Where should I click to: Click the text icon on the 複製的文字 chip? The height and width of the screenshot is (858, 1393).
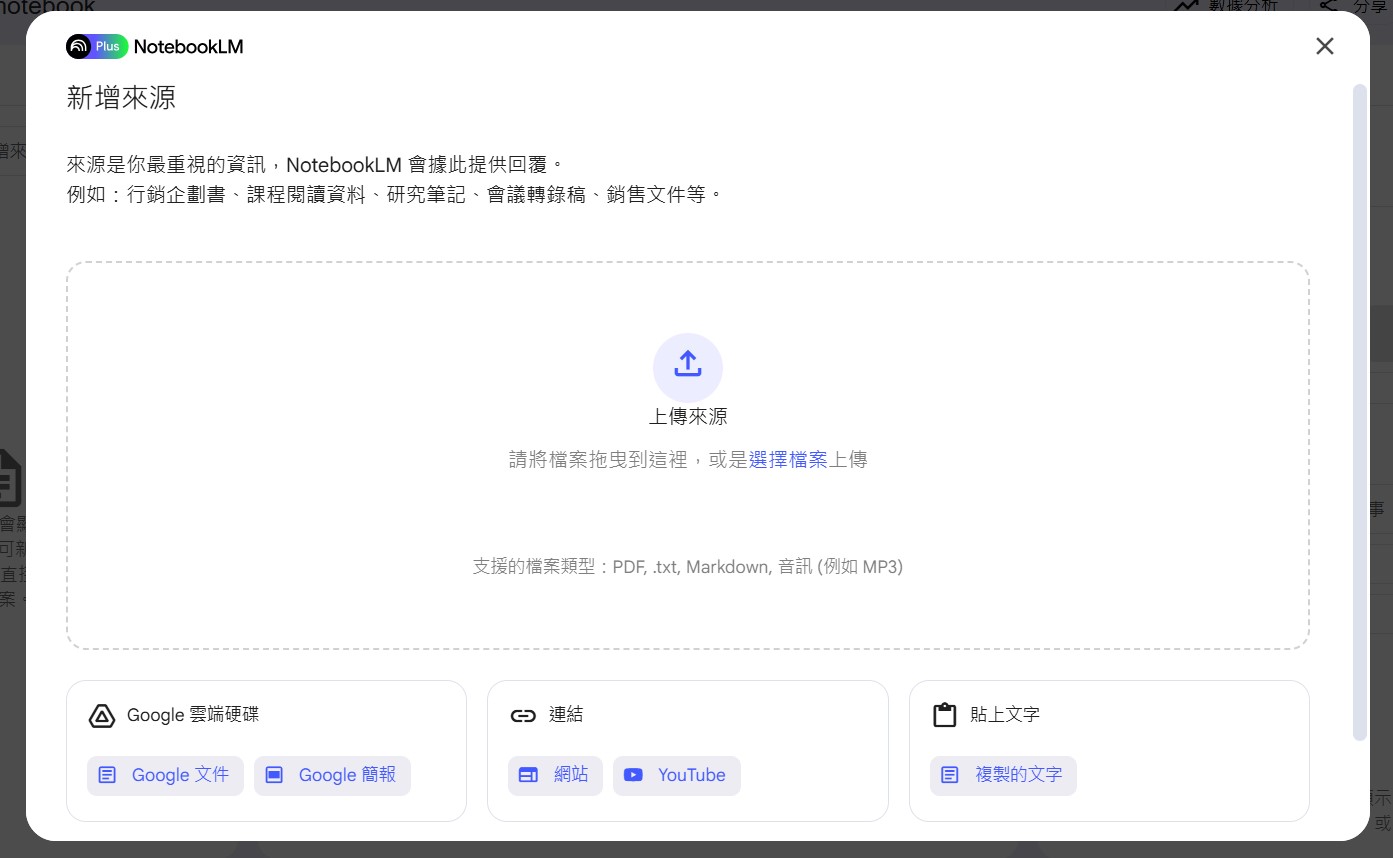[x=950, y=775]
